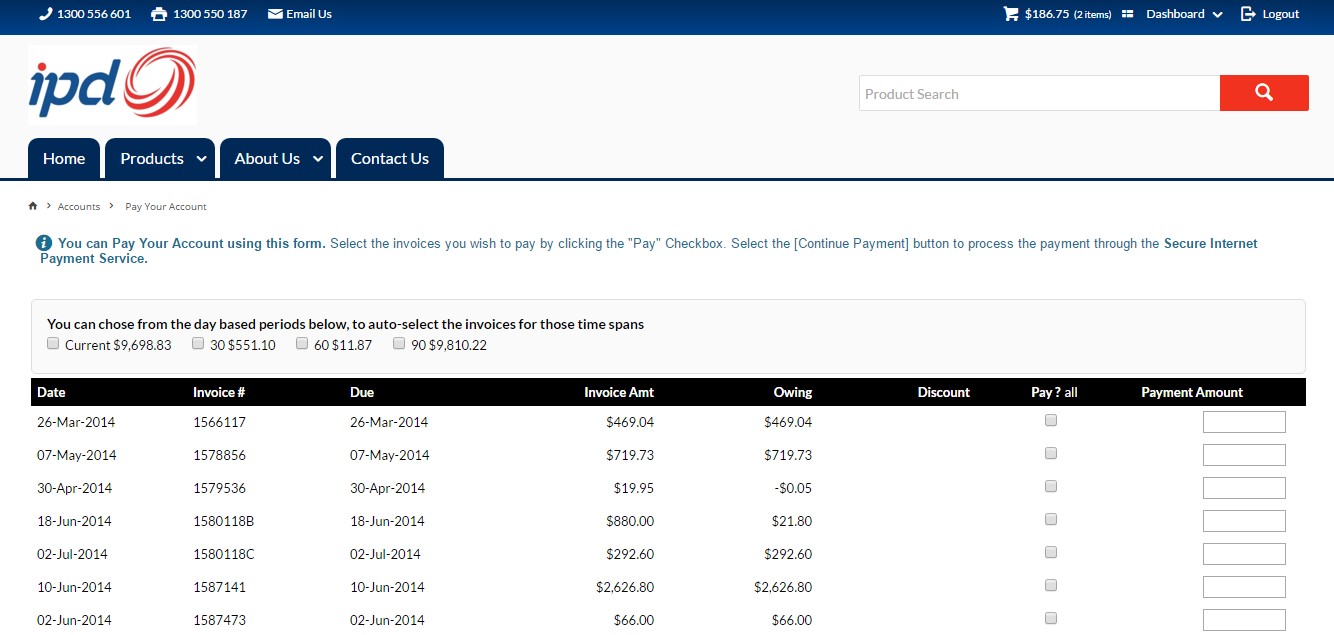Screen dimensions: 1334x635
Task: Open the Contact Us tab
Action: coord(389,159)
